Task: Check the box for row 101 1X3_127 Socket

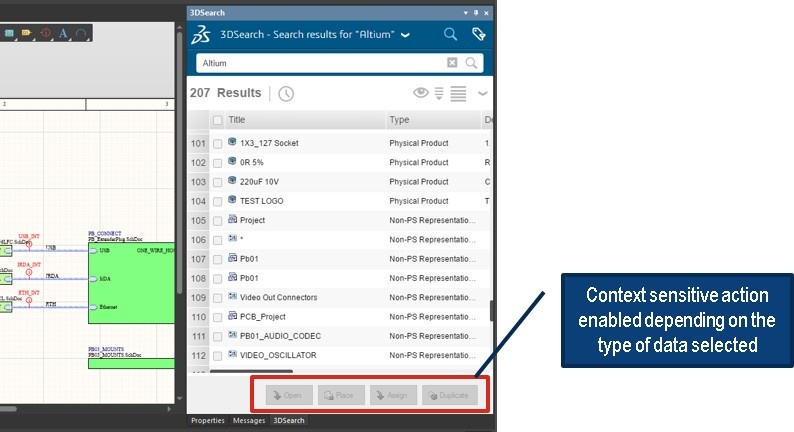Action: 217,144
